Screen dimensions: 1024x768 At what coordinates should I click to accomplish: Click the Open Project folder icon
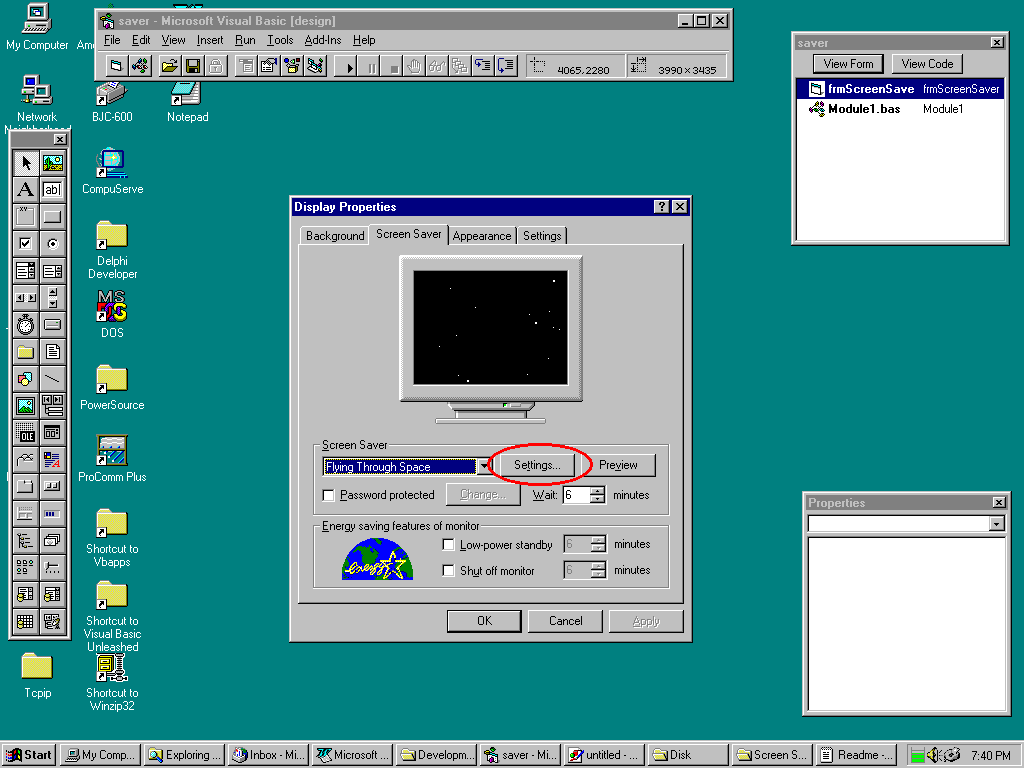tap(169, 67)
